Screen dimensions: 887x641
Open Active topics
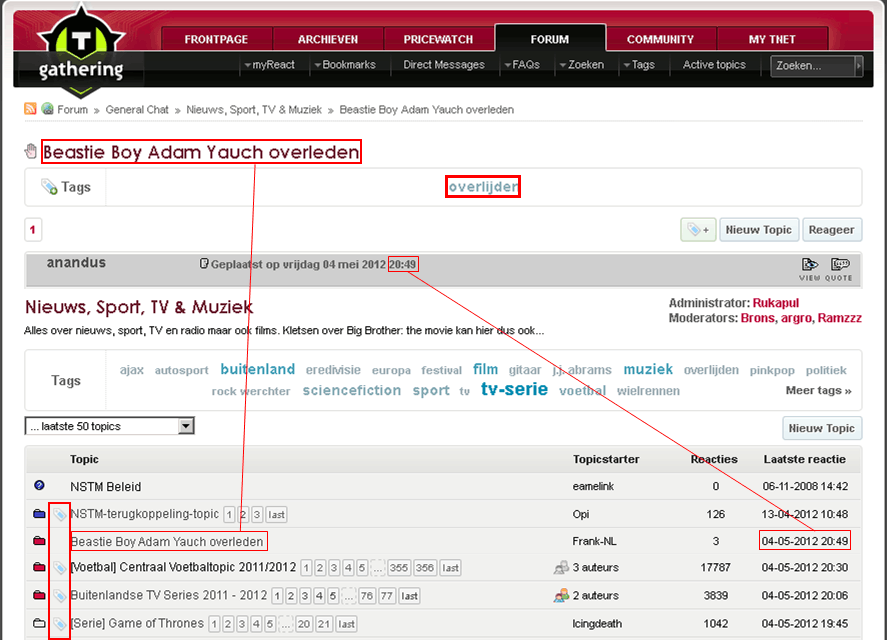pyautogui.click(x=714, y=65)
